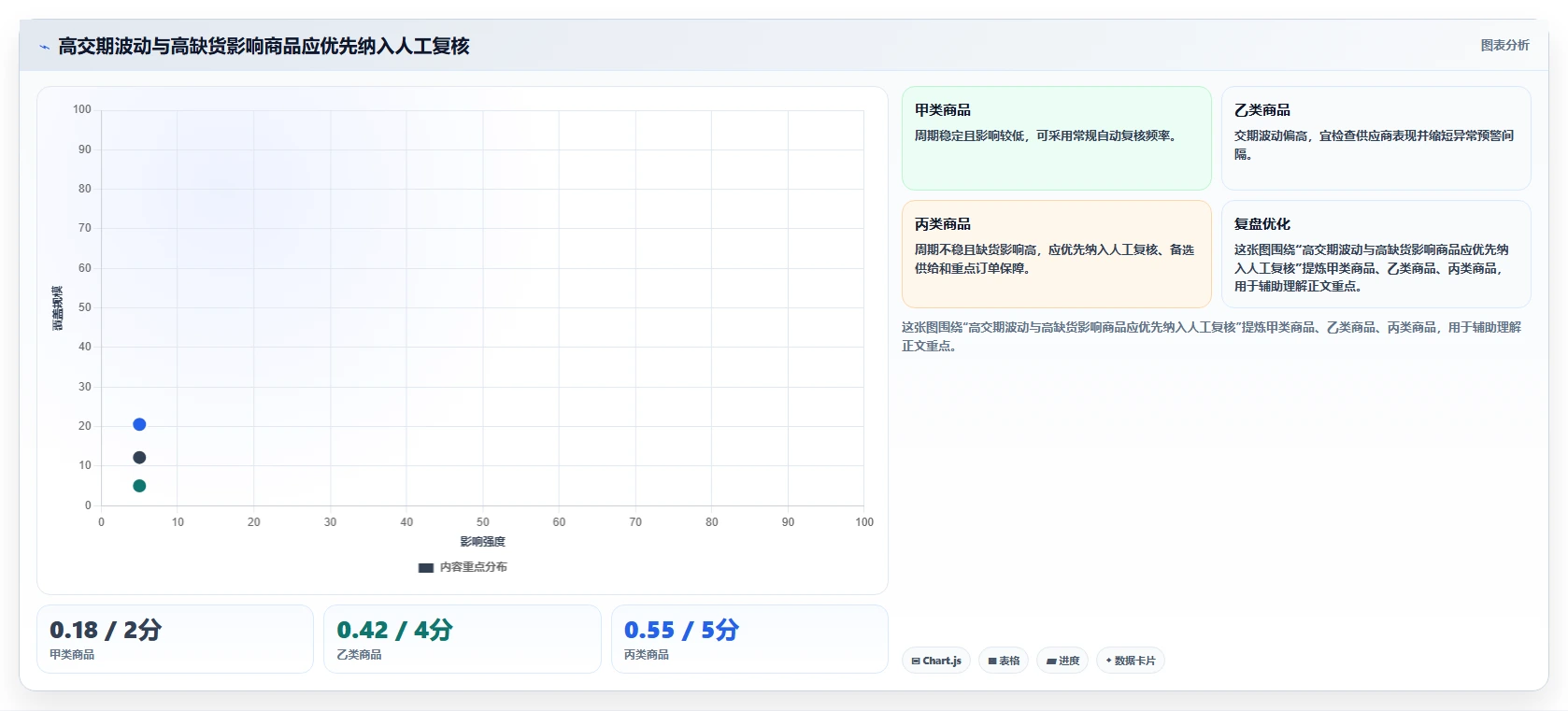Select the 进度 tag chip
Screen dimensions: 1568x711
(x=1062, y=661)
